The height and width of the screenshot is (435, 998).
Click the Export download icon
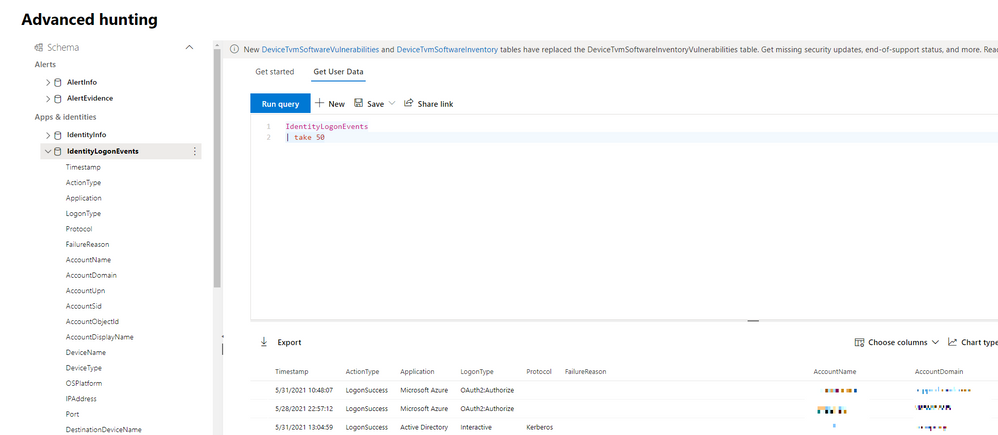click(264, 342)
